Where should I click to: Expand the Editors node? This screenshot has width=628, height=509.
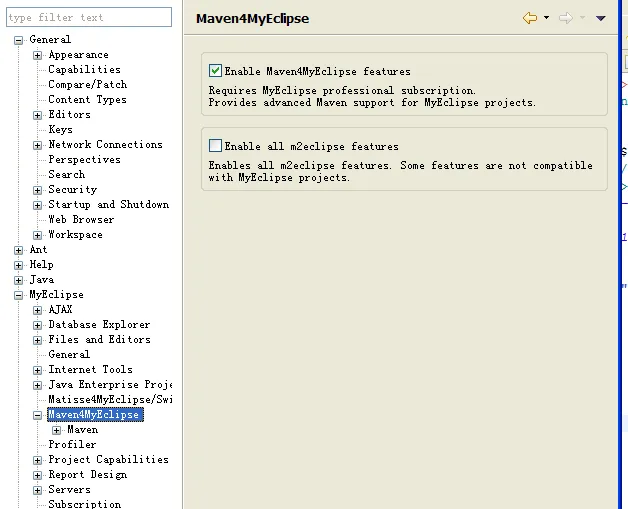click(37, 115)
